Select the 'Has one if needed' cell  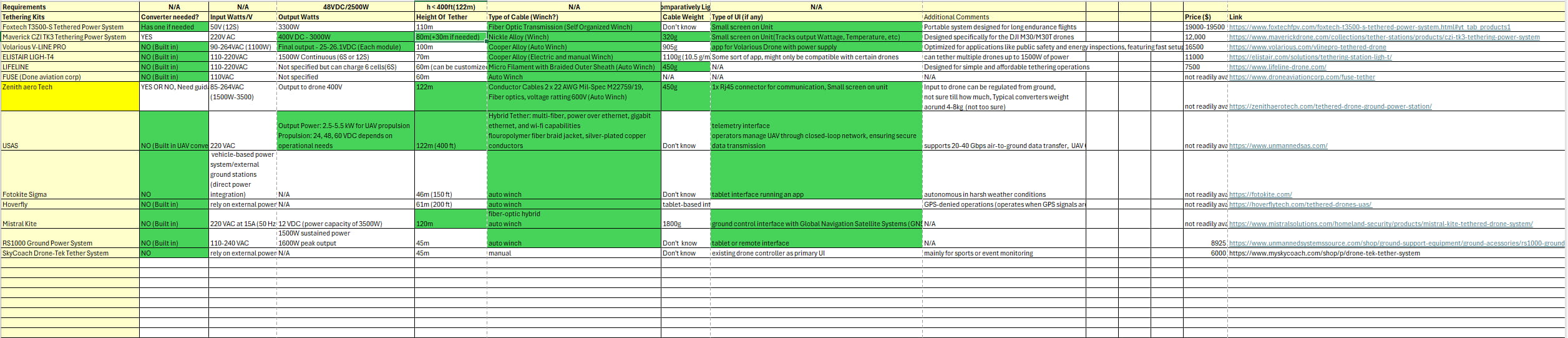174,27
